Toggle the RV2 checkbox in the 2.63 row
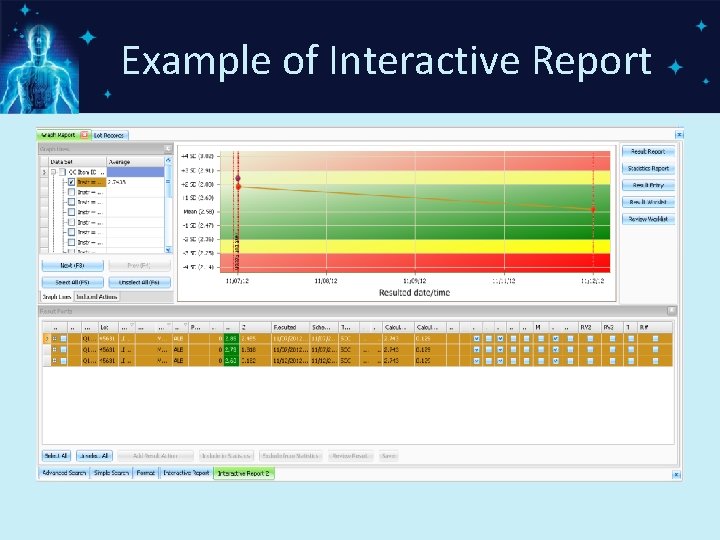 [590, 361]
